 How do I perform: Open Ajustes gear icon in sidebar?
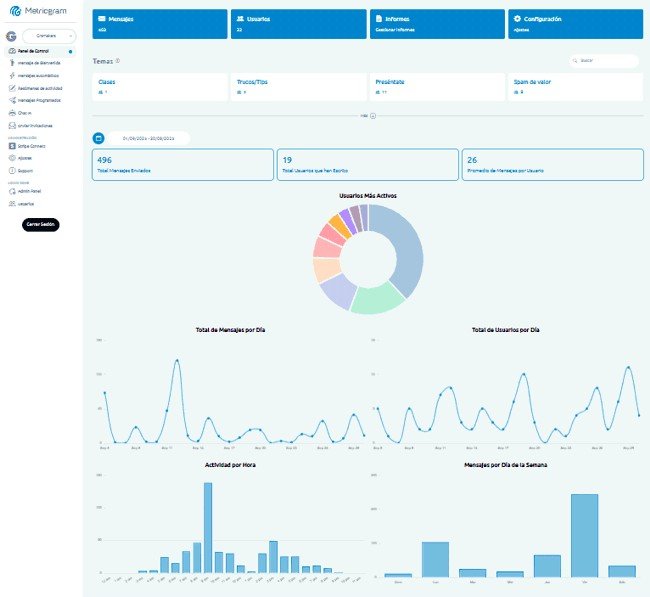pyautogui.click(x=10, y=158)
